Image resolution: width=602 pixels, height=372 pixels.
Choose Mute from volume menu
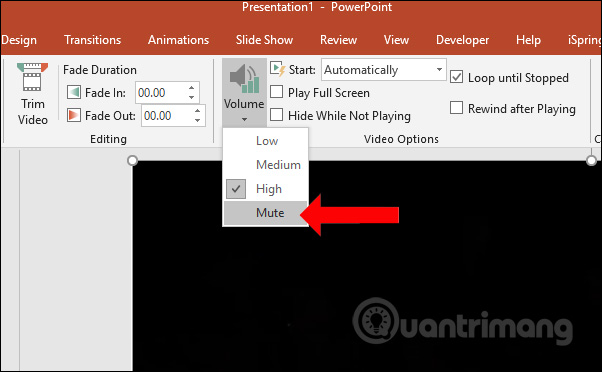[265, 213]
